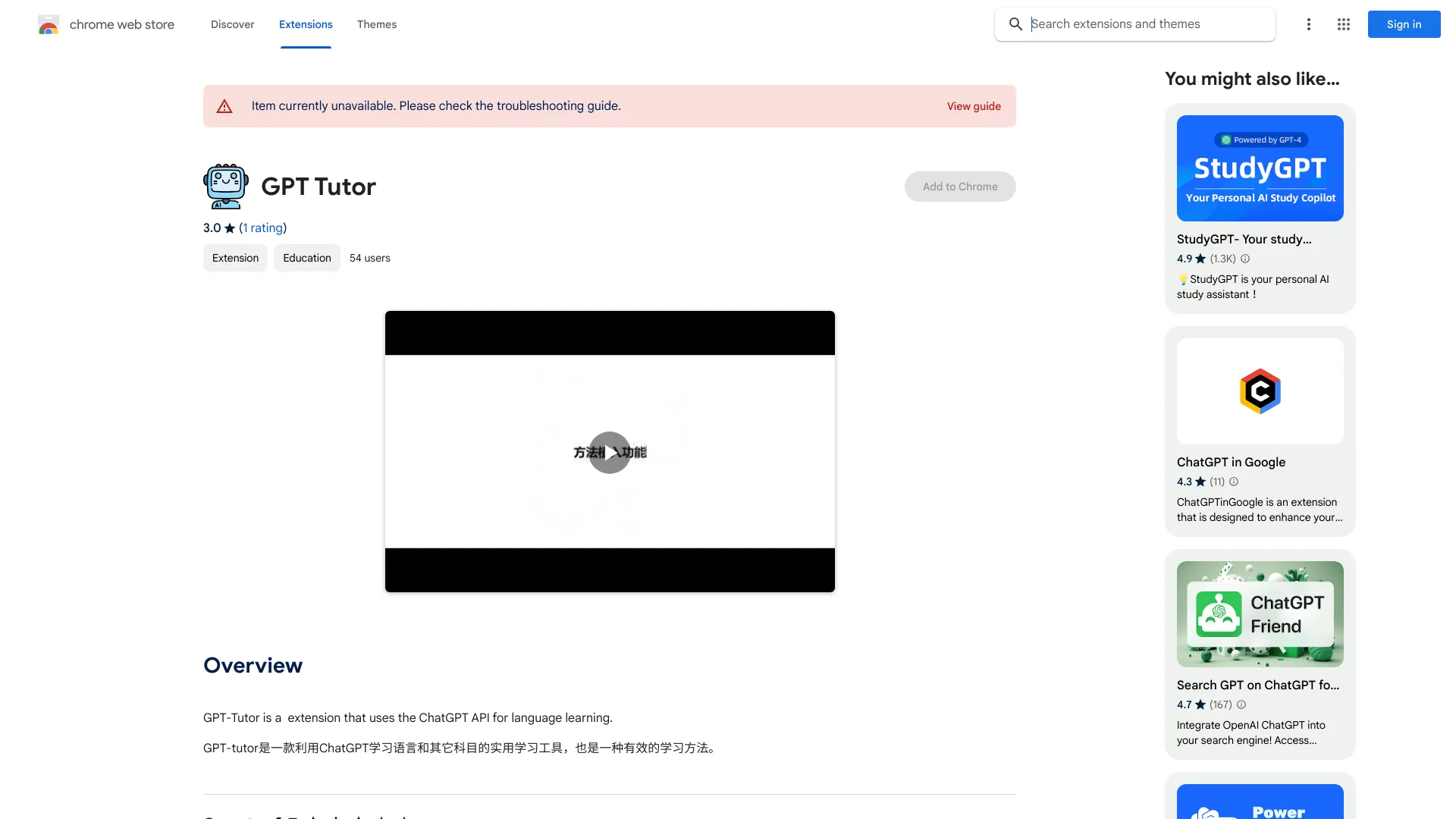Image resolution: width=1456 pixels, height=819 pixels.
Task: Click the Chrome Web Store logo
Action: 48,24
